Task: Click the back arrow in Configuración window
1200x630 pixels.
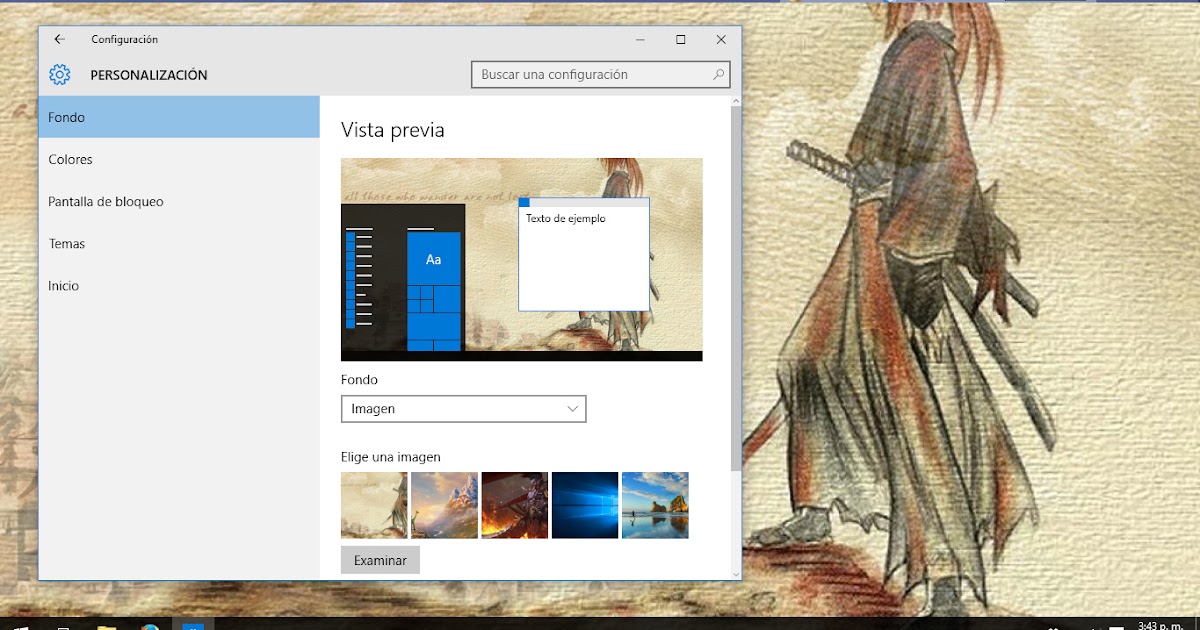Action: click(59, 40)
